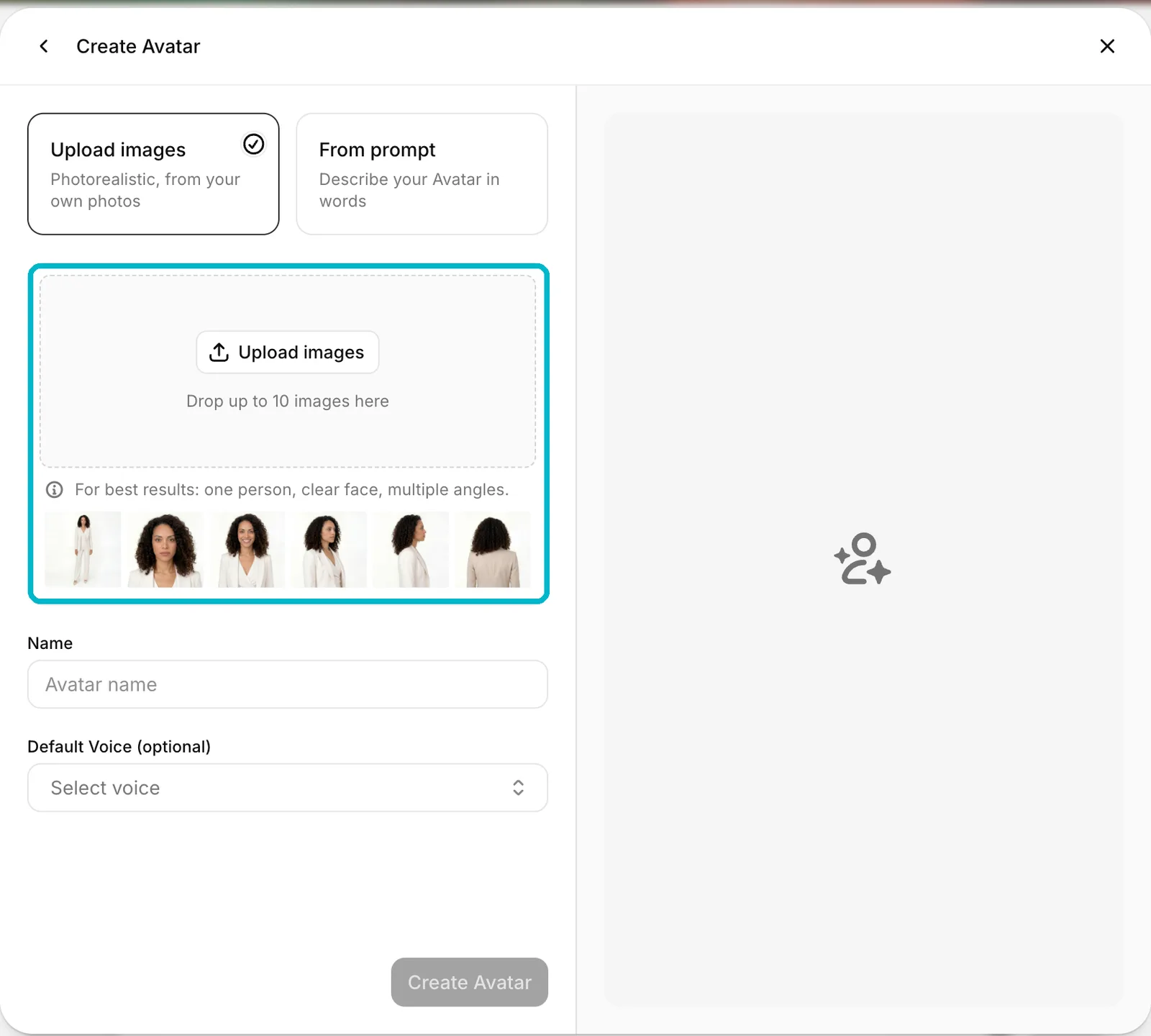Screen dimensions: 1151x1036
Task: Click the up-down chevrons in voice selector
Action: 518,788
